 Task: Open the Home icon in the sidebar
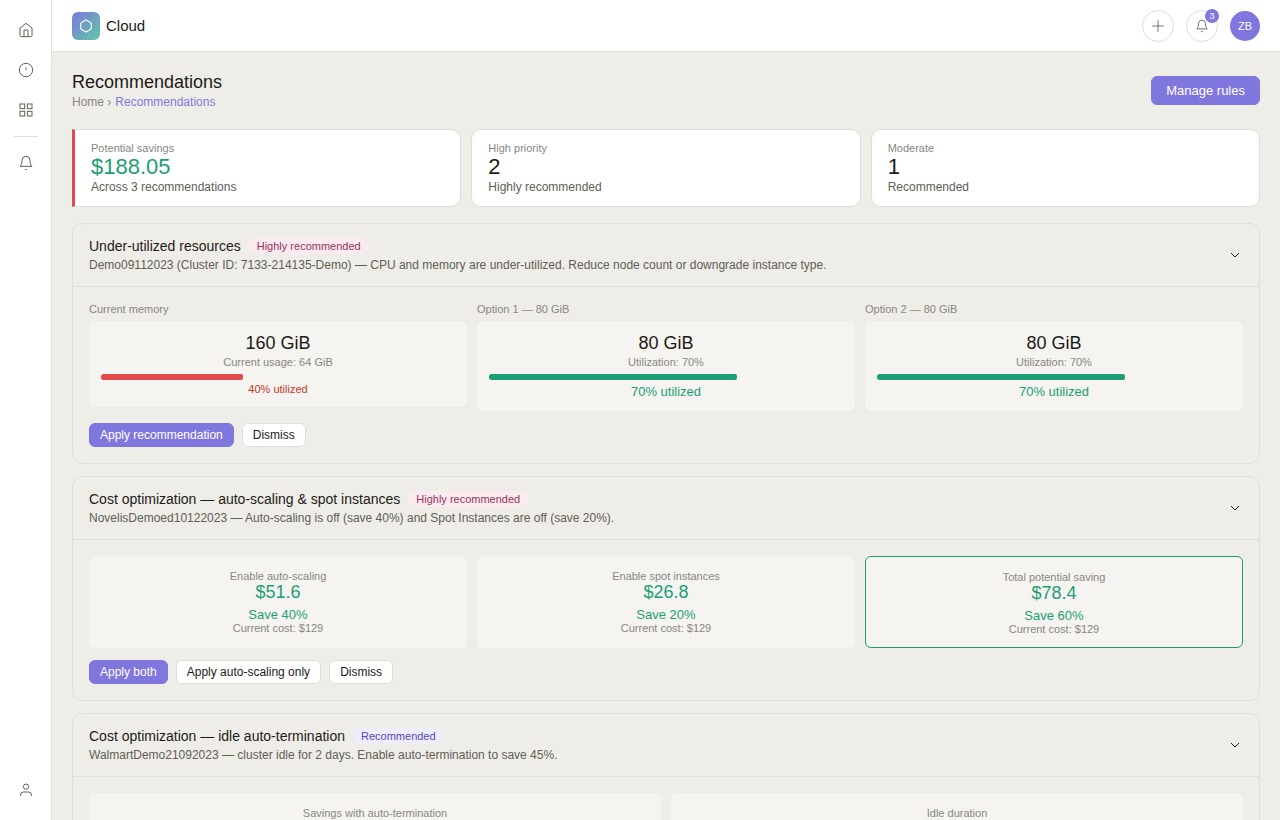(x=26, y=30)
